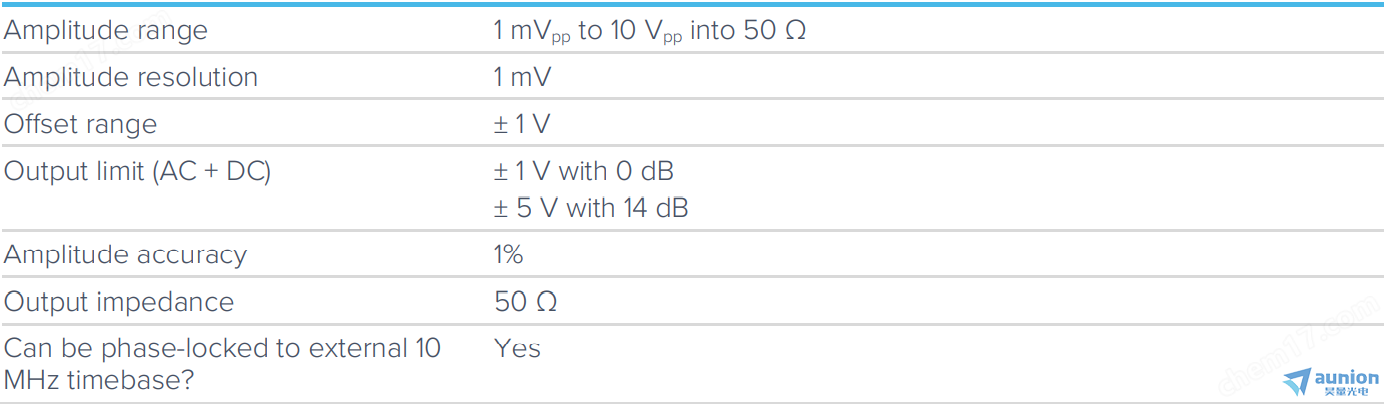Image resolution: width=1391 pixels, height=407 pixels.
Task: Click the ± 5 V with 14 dB line
Action: tap(591, 208)
